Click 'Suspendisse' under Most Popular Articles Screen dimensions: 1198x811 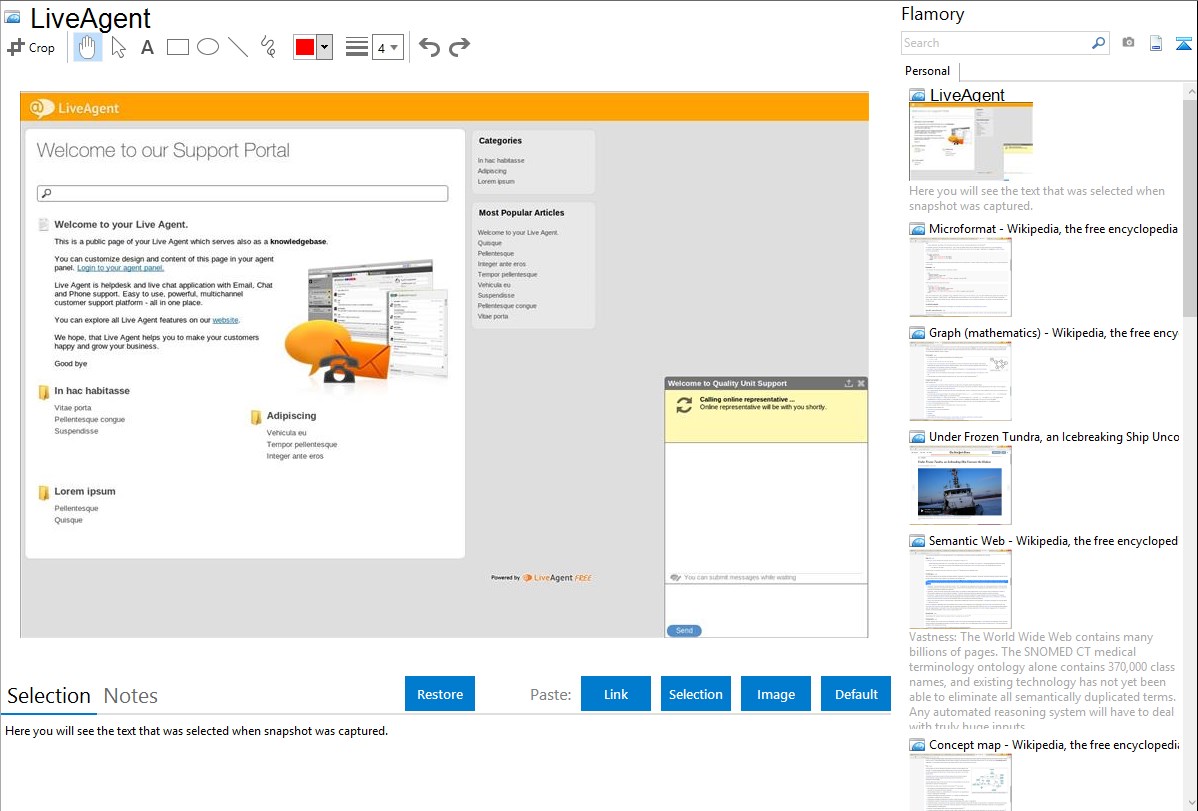496,295
